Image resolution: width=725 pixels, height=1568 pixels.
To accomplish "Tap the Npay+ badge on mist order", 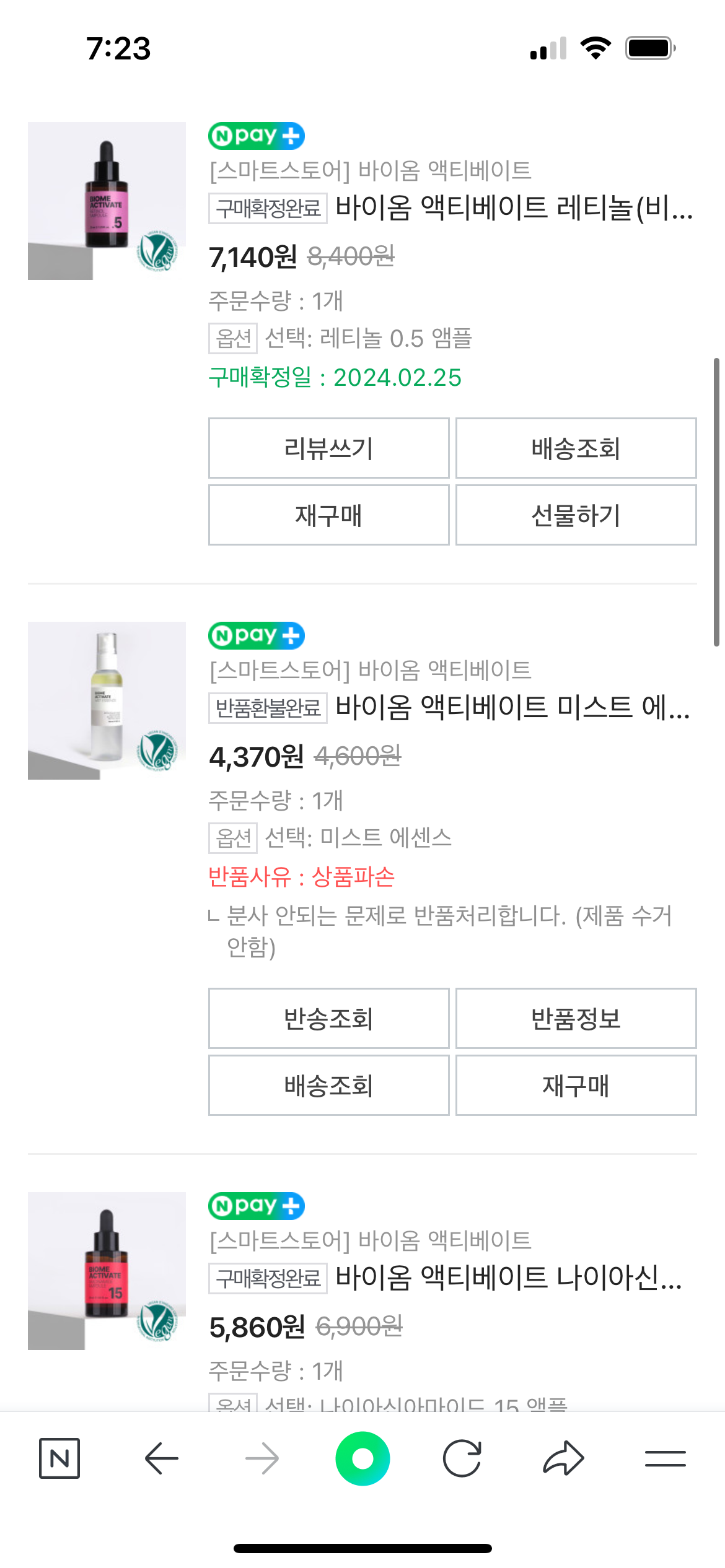I will [257, 636].
